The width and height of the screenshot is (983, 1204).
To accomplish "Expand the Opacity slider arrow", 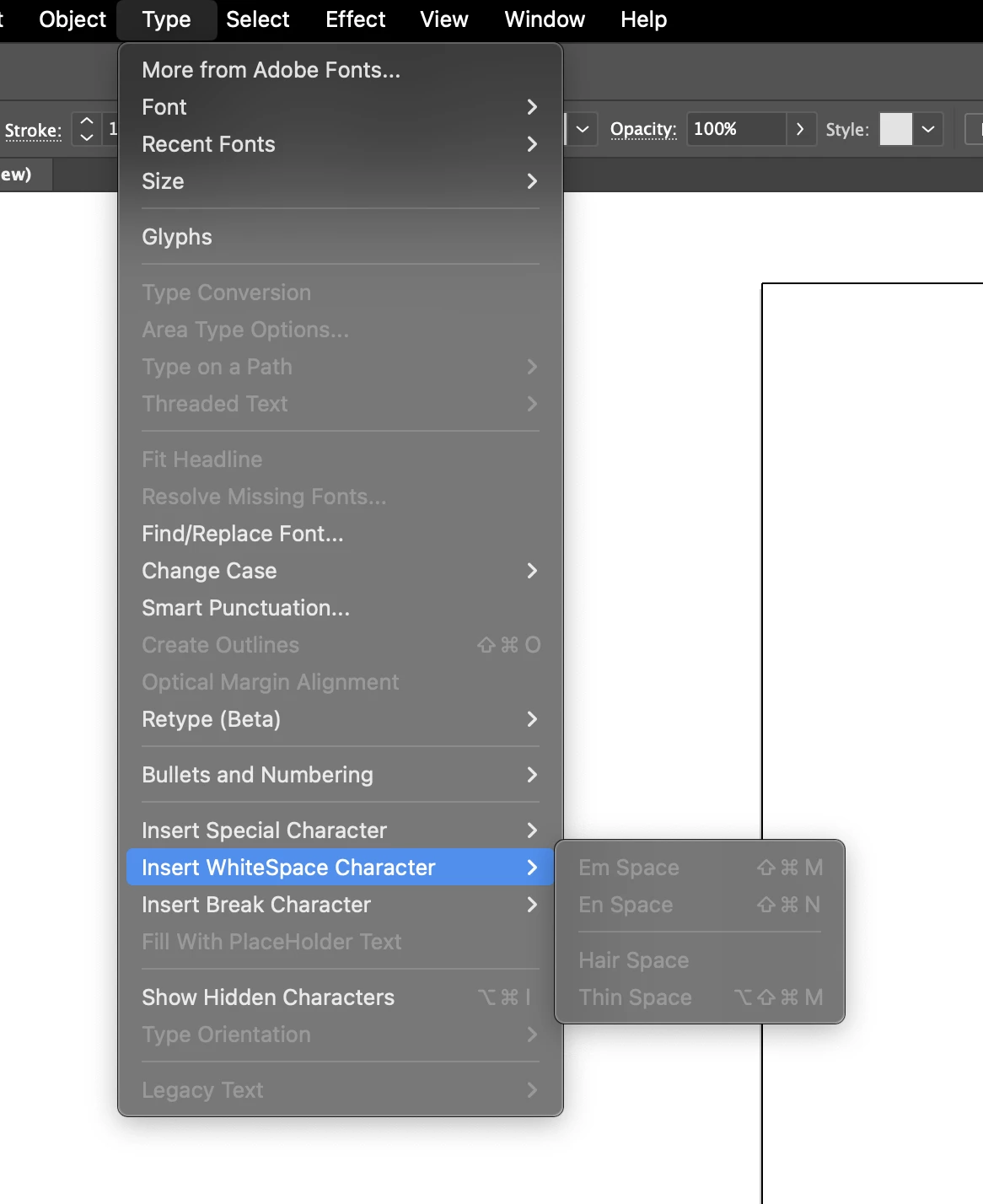I will (x=800, y=129).
